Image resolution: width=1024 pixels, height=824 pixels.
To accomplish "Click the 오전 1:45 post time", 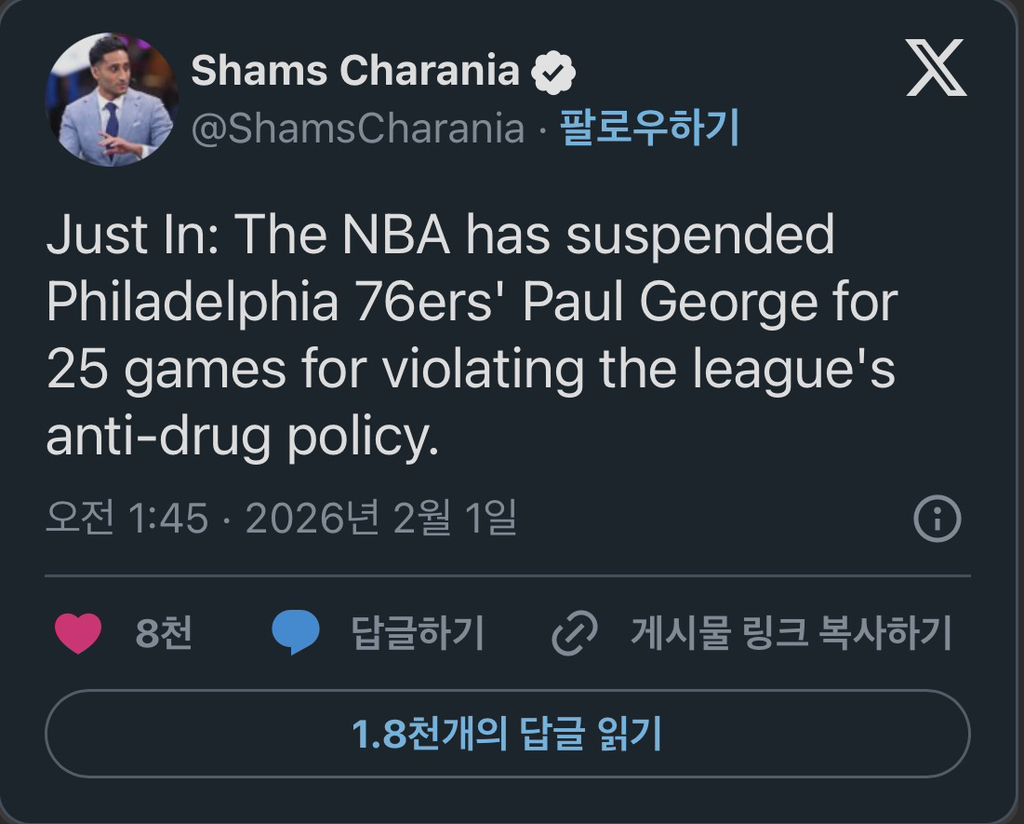I will point(127,518).
